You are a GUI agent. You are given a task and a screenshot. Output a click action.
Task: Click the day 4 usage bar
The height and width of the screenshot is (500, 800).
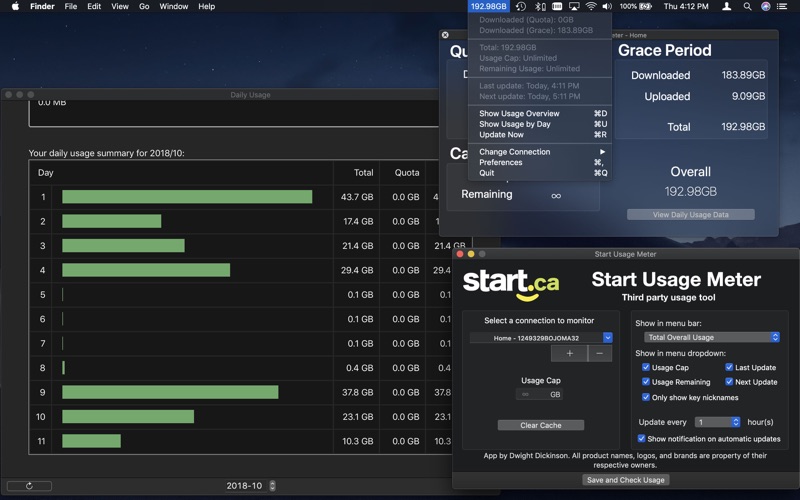(146, 270)
